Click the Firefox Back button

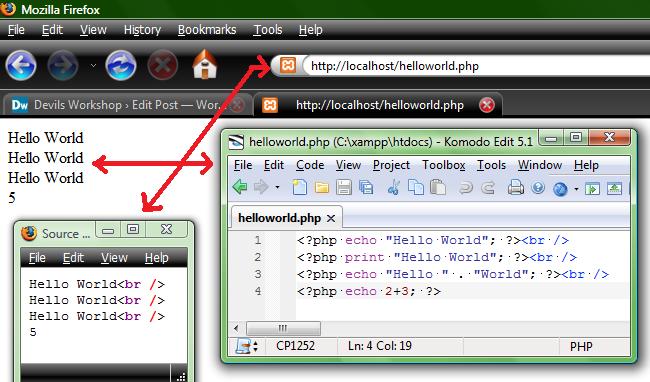point(21,65)
